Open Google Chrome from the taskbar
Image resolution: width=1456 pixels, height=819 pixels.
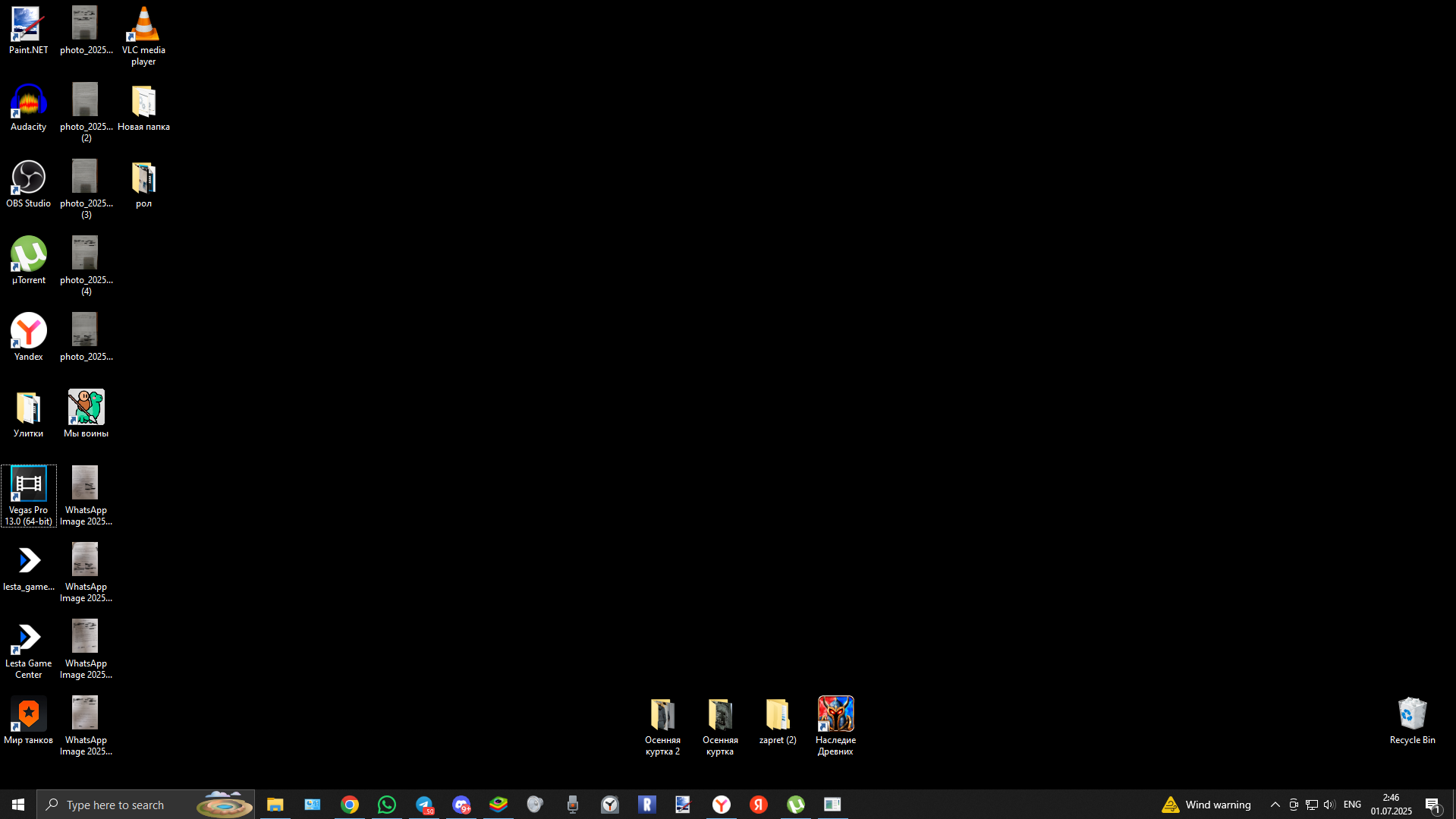click(349, 805)
